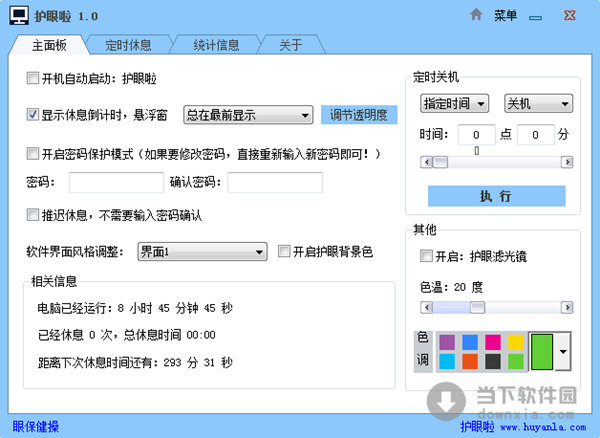This screenshot has width=600, height=438.
Task: Toggle 开启护眼背景色 checkbox
Action: [x=284, y=251]
